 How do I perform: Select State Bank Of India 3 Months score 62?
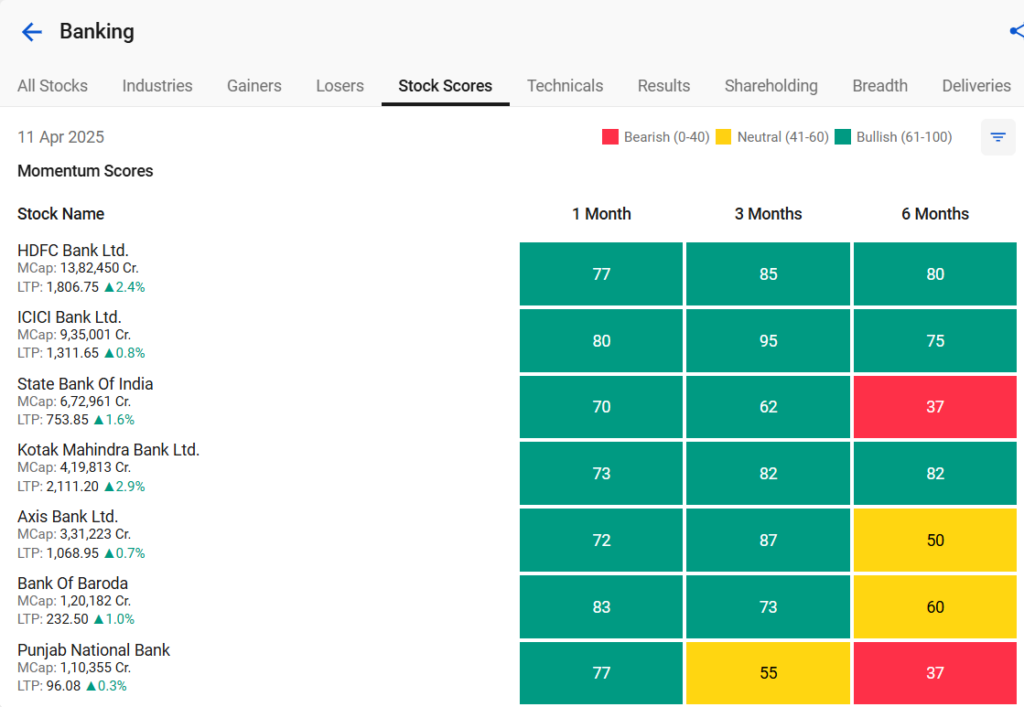click(768, 407)
